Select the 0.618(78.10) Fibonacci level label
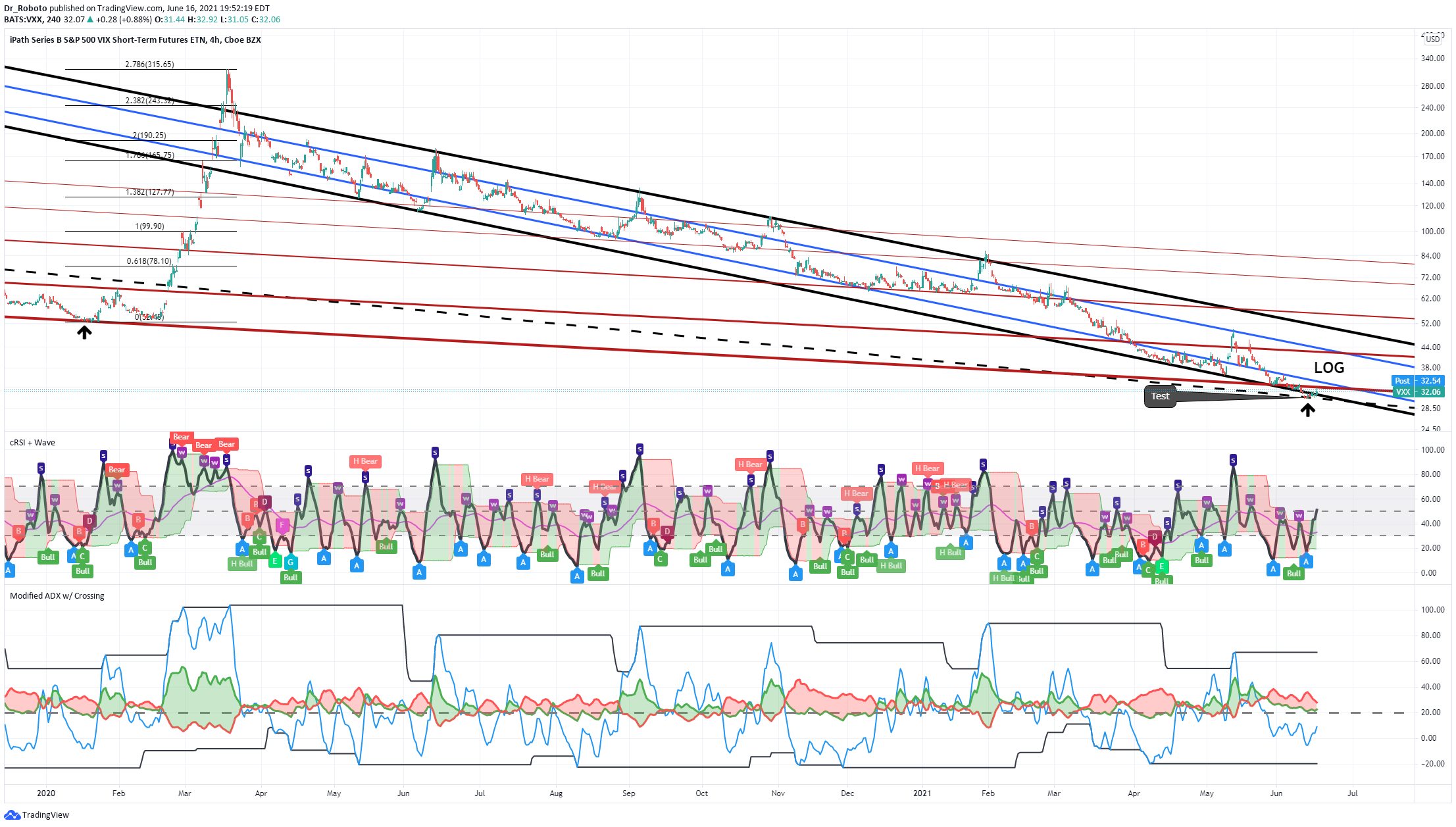The height and width of the screenshot is (827, 1456). pos(149,261)
